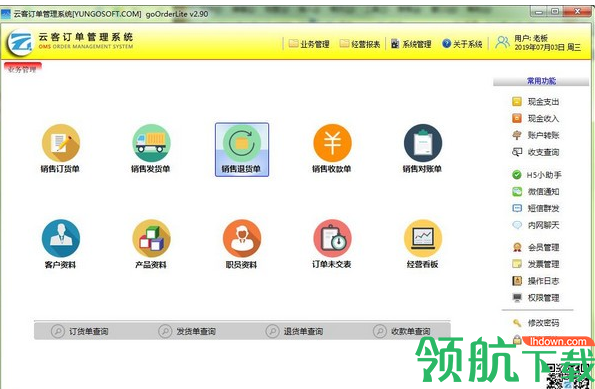Launch H5小助手
This screenshot has height=389, width=595.
click(537, 175)
